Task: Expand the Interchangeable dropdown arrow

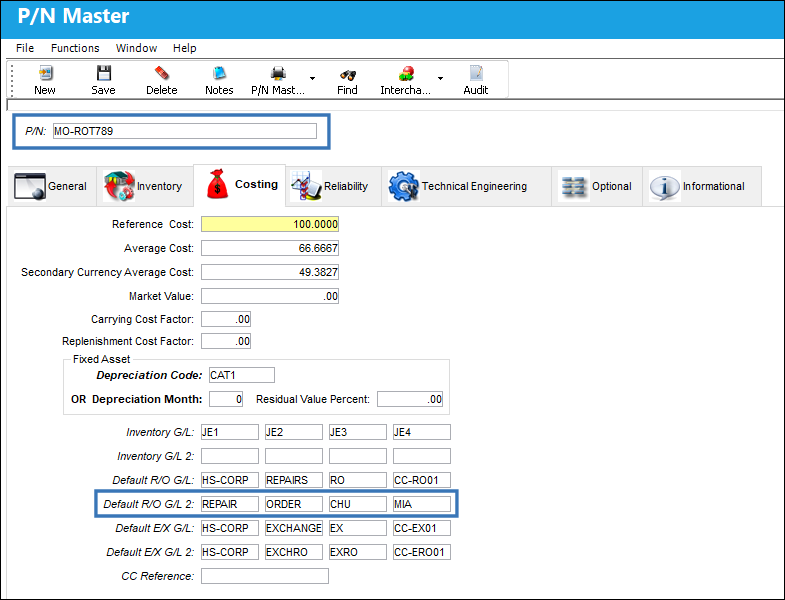Action: click(441, 78)
